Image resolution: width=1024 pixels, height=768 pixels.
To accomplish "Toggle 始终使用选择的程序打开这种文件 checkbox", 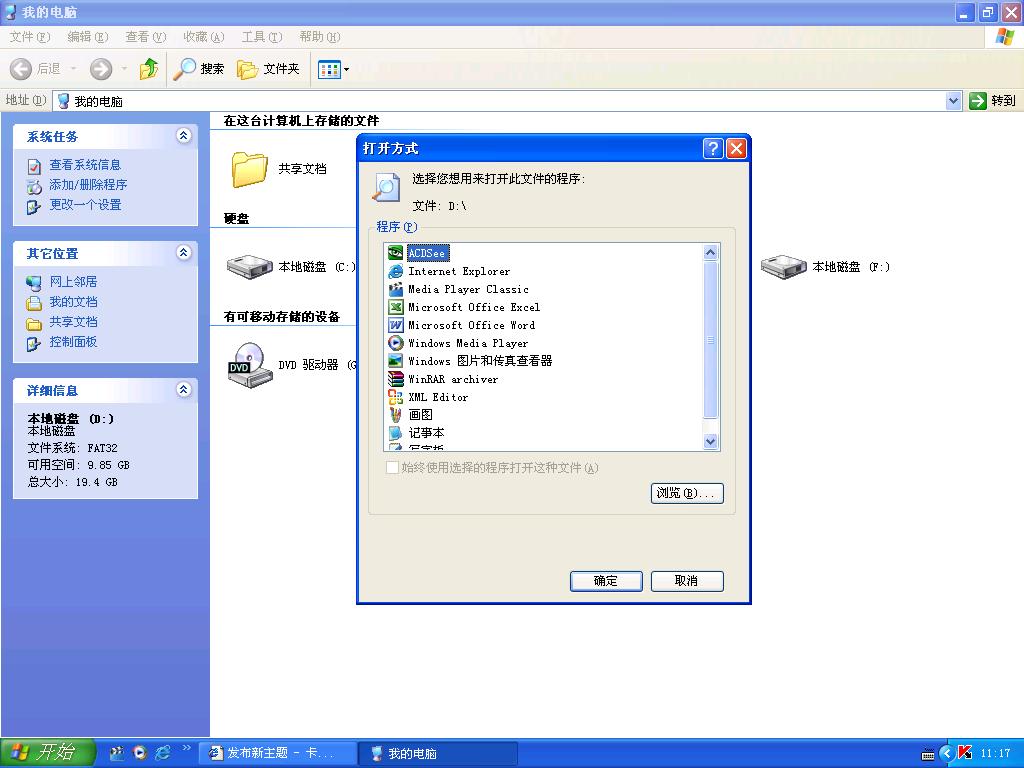I will point(392,468).
